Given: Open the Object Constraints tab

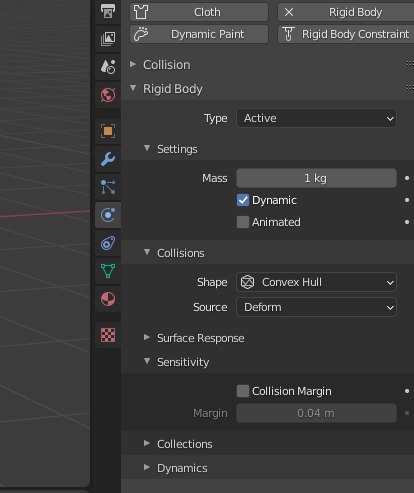Looking at the screenshot, I should pyautogui.click(x=108, y=243).
